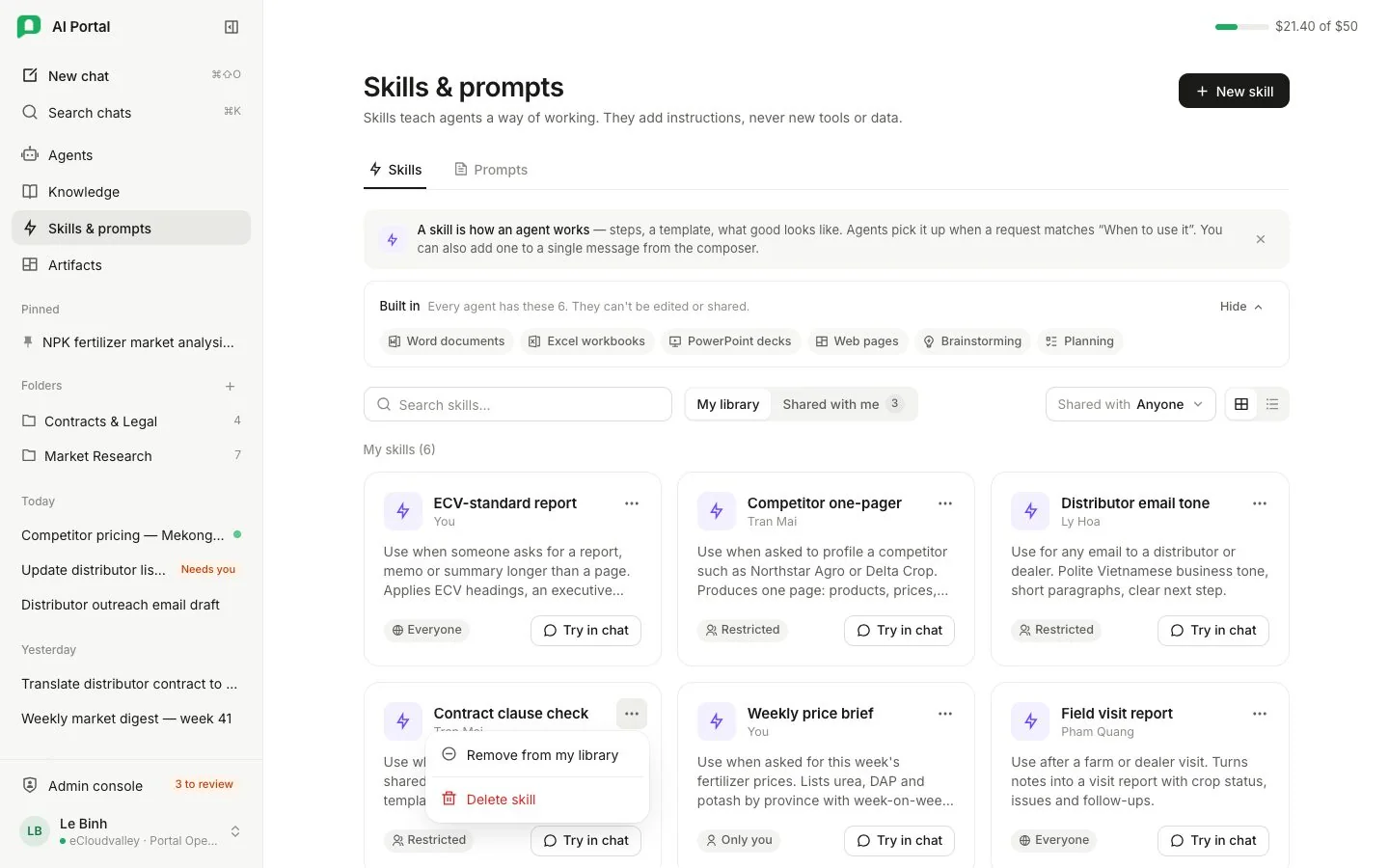Expand the Le Binh account switcher
Image resolution: width=1389 pixels, height=868 pixels.
131,830
